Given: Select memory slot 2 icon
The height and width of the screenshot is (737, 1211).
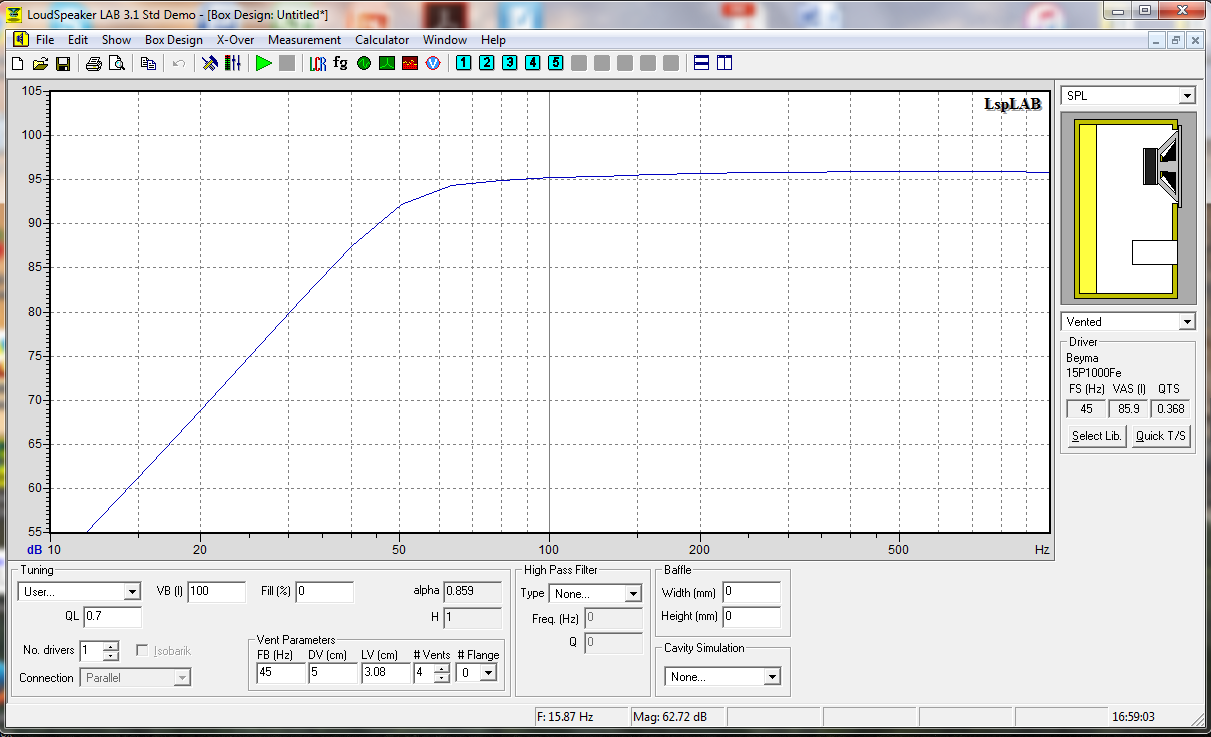Looking at the screenshot, I should point(487,63).
